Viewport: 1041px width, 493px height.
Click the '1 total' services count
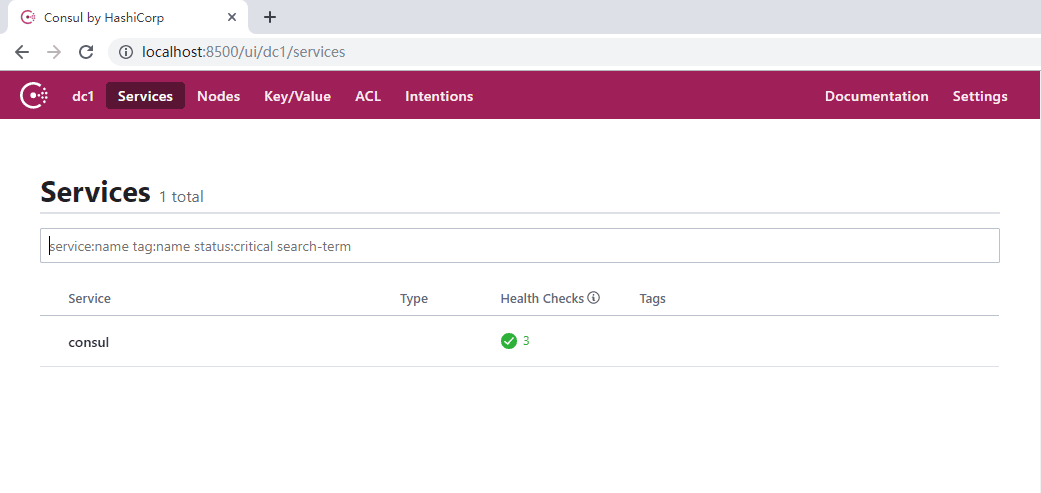click(x=181, y=196)
